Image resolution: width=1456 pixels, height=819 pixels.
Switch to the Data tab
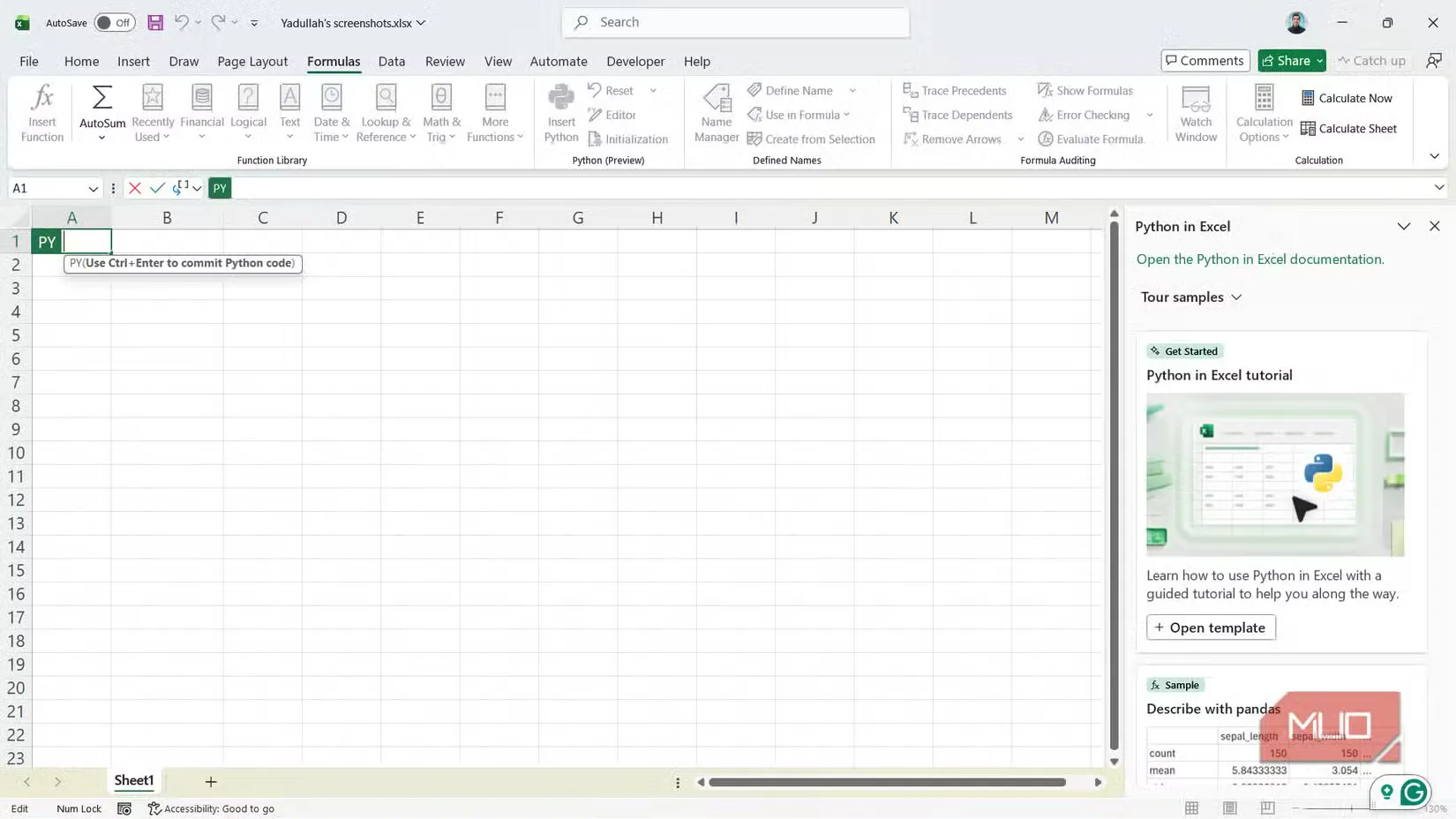[392, 61]
